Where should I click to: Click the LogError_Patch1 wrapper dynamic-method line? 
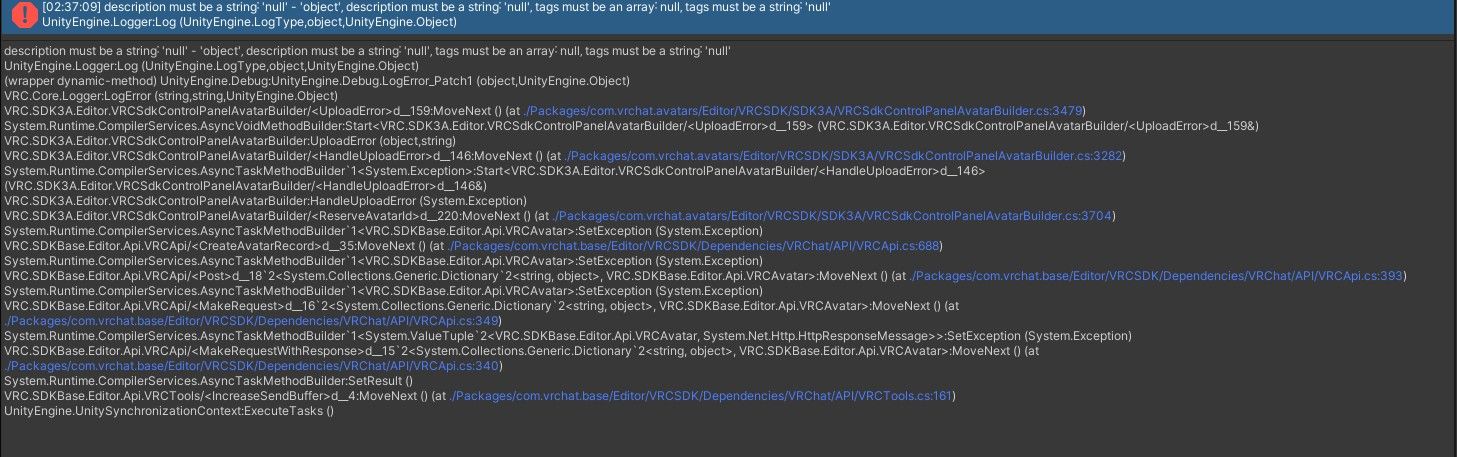(x=317, y=80)
